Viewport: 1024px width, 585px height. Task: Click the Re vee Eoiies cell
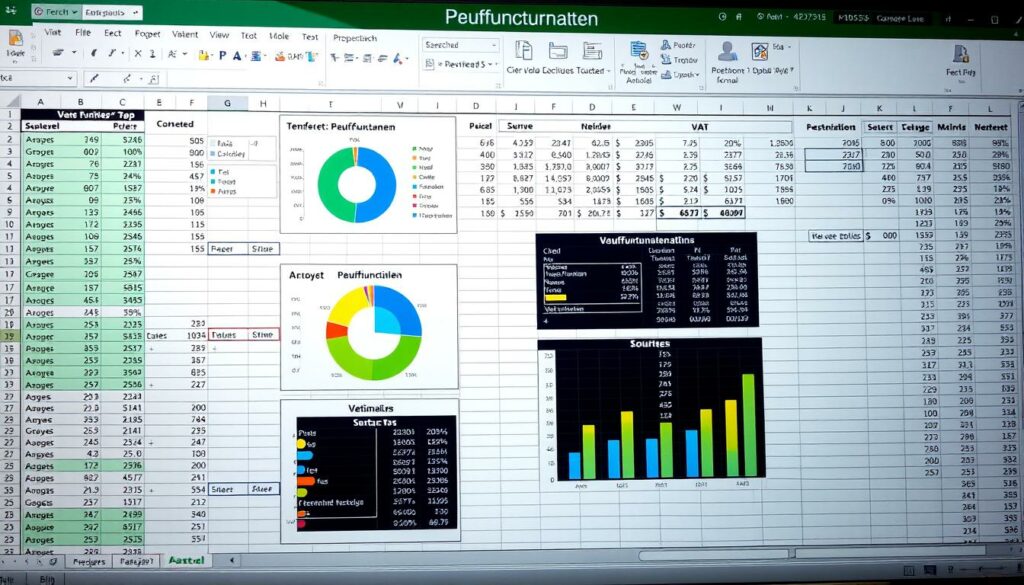click(x=835, y=236)
